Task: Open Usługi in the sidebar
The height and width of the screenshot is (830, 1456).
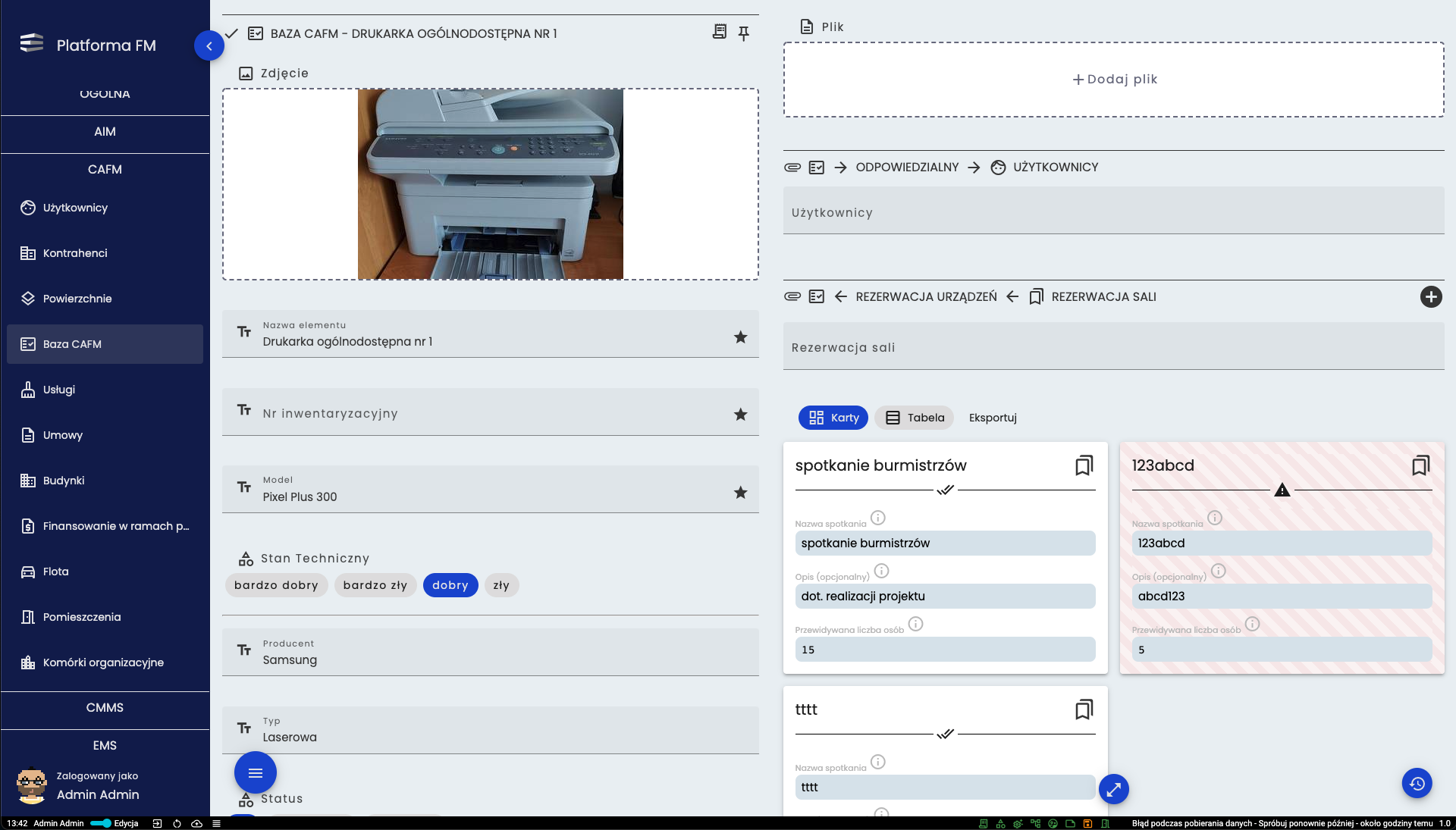Action: point(105,390)
